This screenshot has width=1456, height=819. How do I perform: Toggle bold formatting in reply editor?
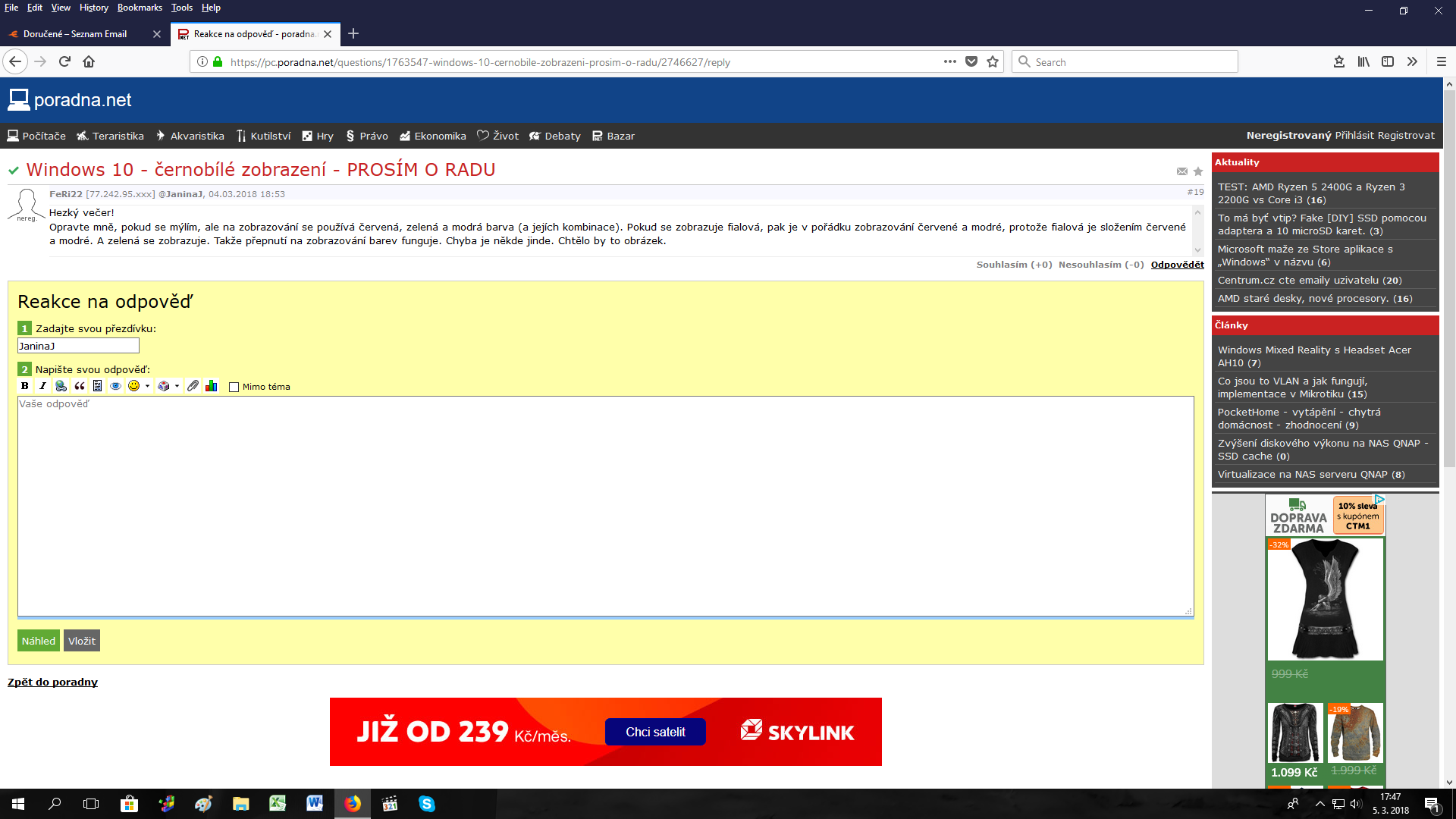(25, 386)
